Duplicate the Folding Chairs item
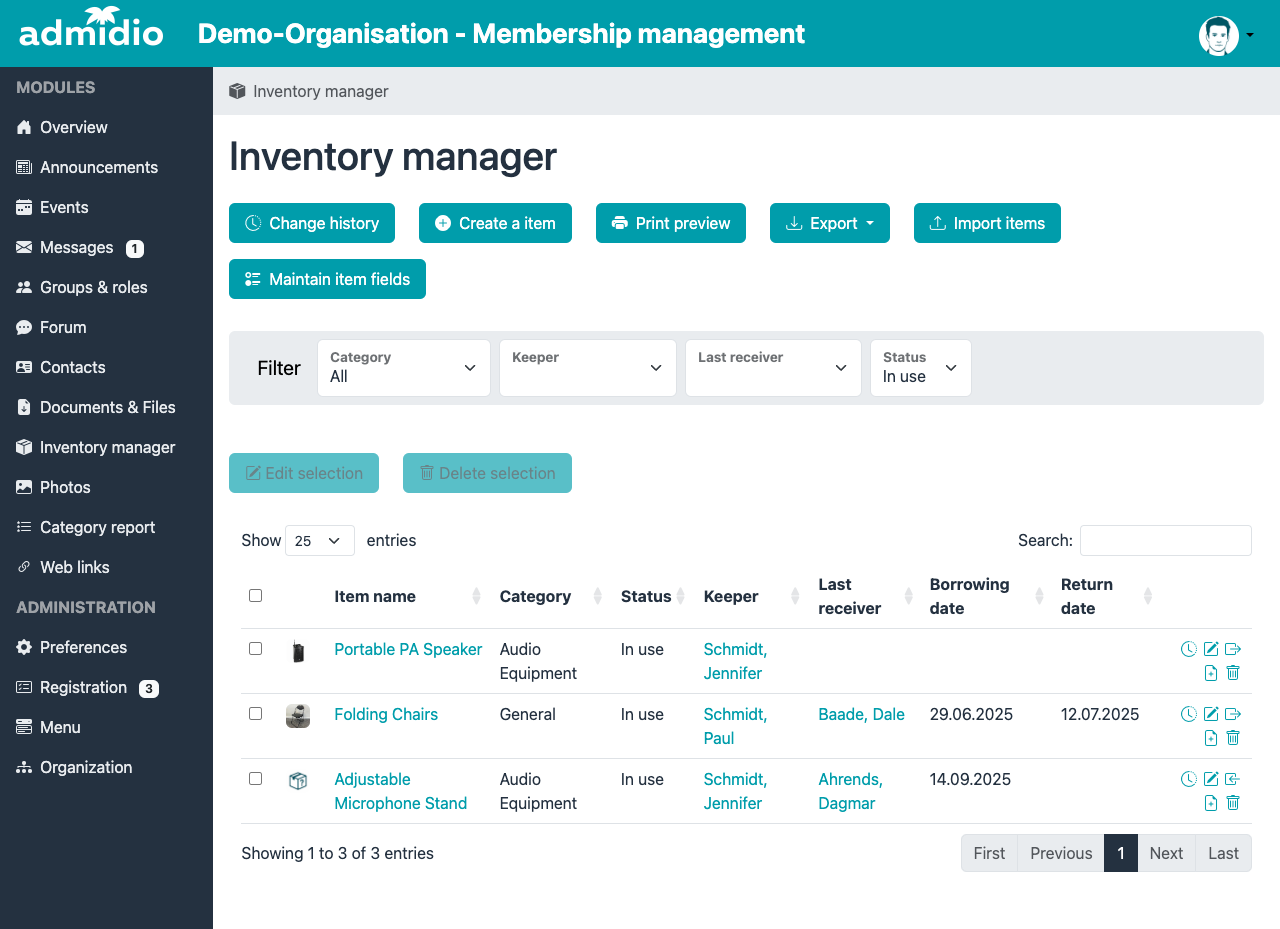This screenshot has width=1280, height=929. tap(1211, 738)
